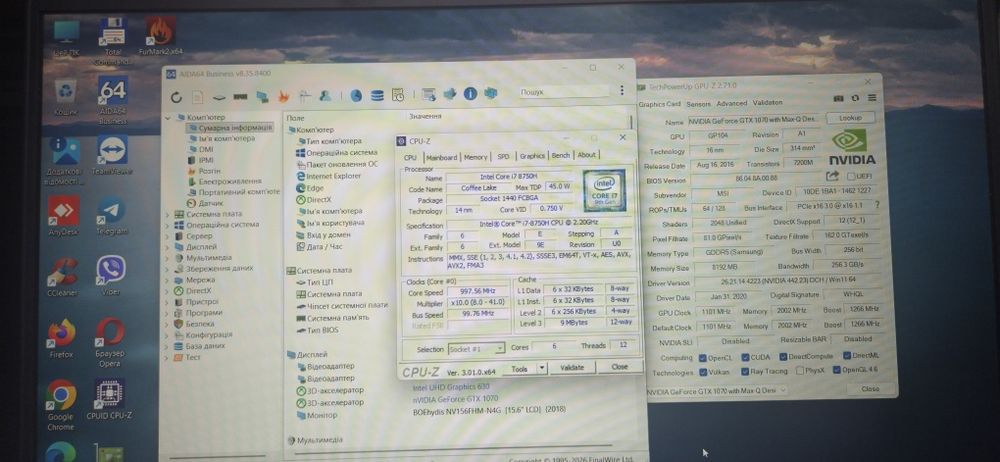Expand the Операційна система tree node
Screen dimensions: 1000x462
169,225
